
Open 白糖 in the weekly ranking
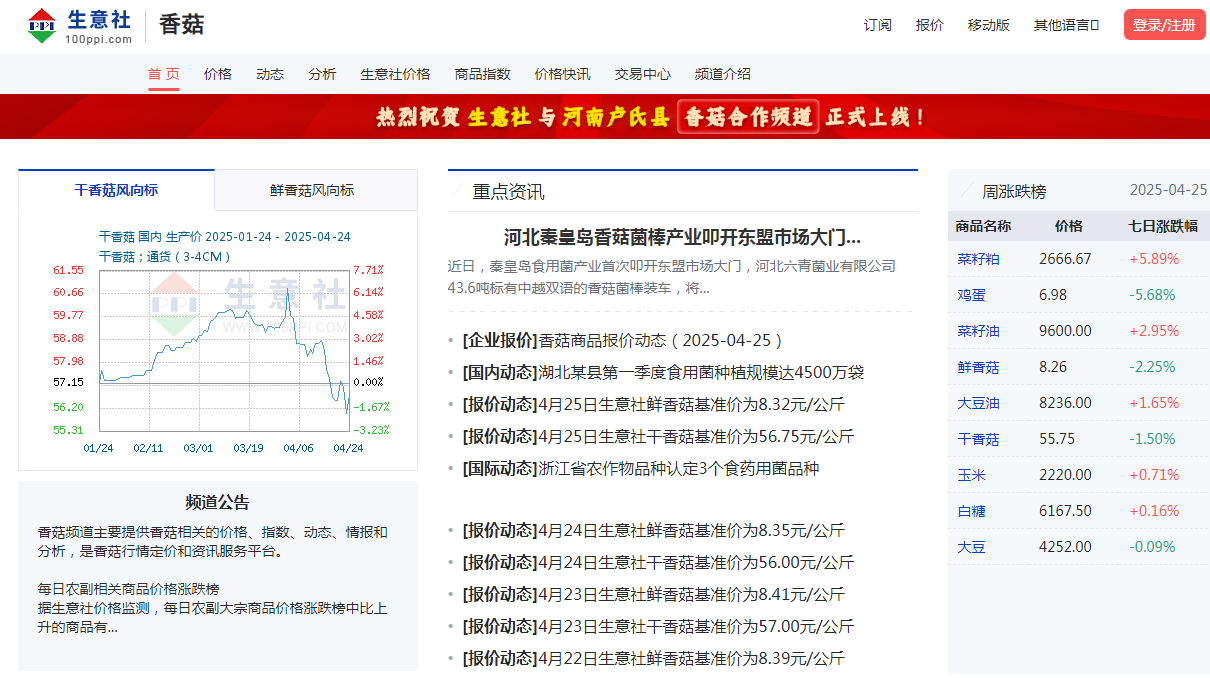971,511
